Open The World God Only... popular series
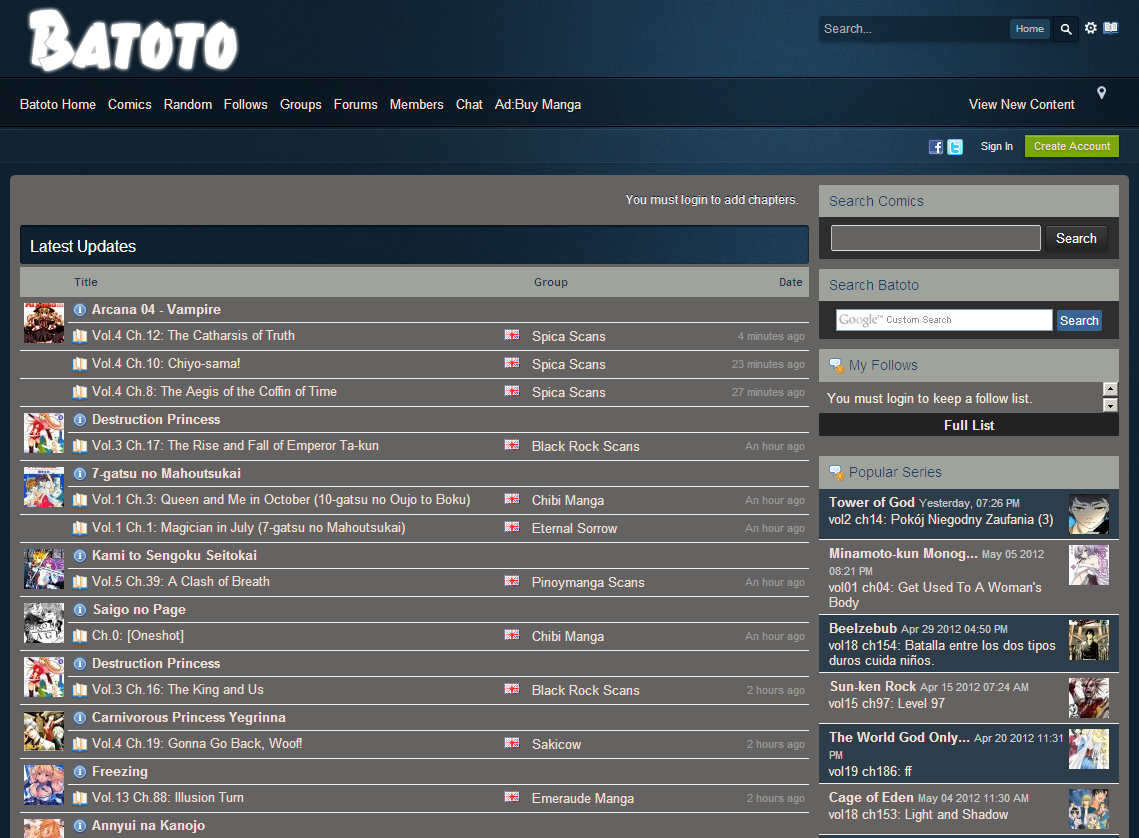The width and height of the screenshot is (1139, 838). click(899, 737)
